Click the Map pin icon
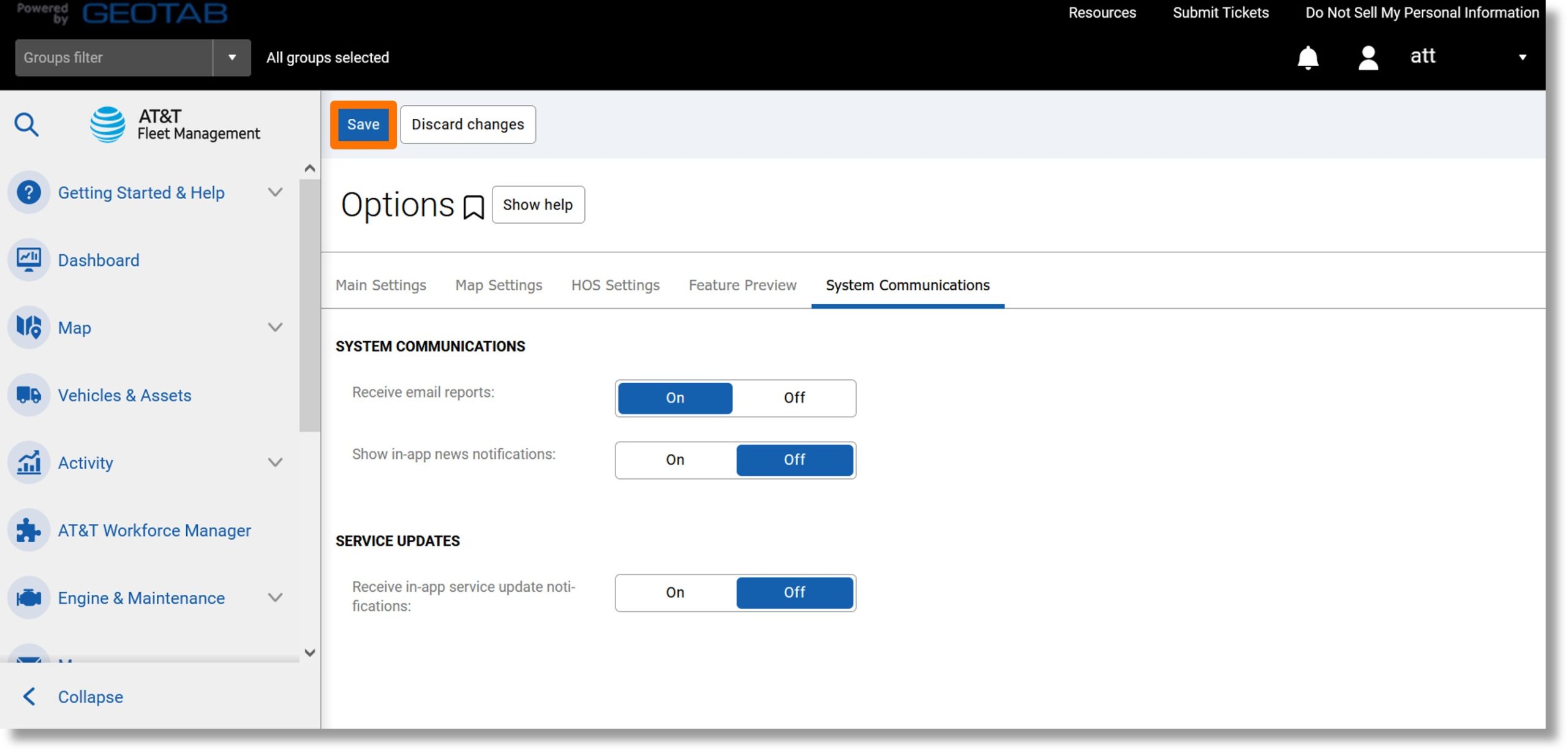The width and height of the screenshot is (1568, 751). pos(29,327)
